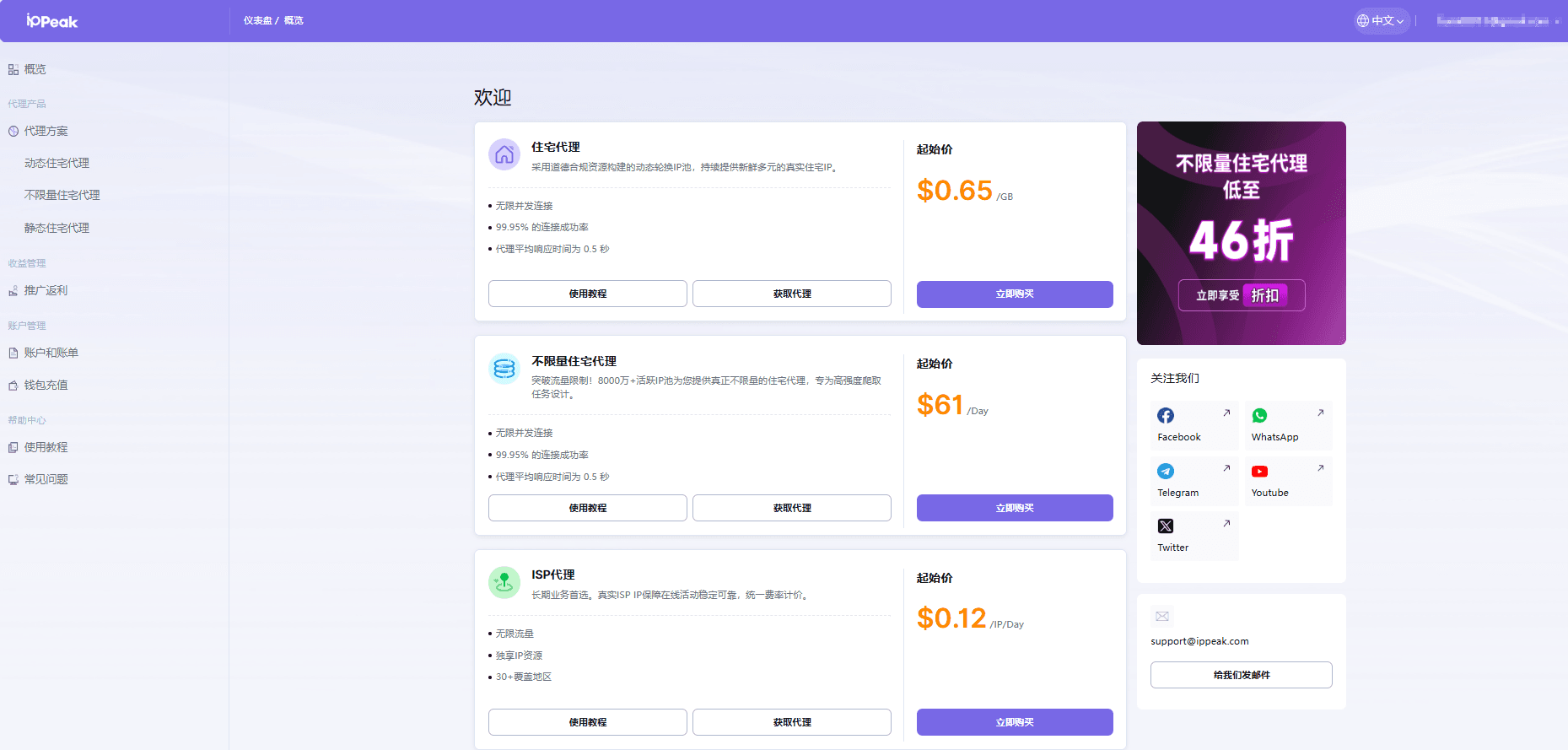Open the Facebook social link
The image size is (1568, 750).
tap(1194, 425)
